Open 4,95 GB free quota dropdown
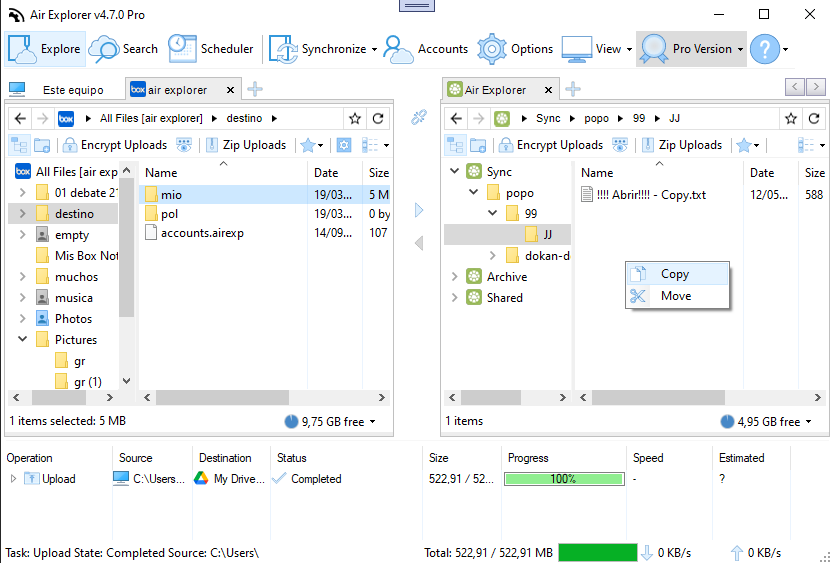The height and width of the screenshot is (563, 833). click(766, 422)
